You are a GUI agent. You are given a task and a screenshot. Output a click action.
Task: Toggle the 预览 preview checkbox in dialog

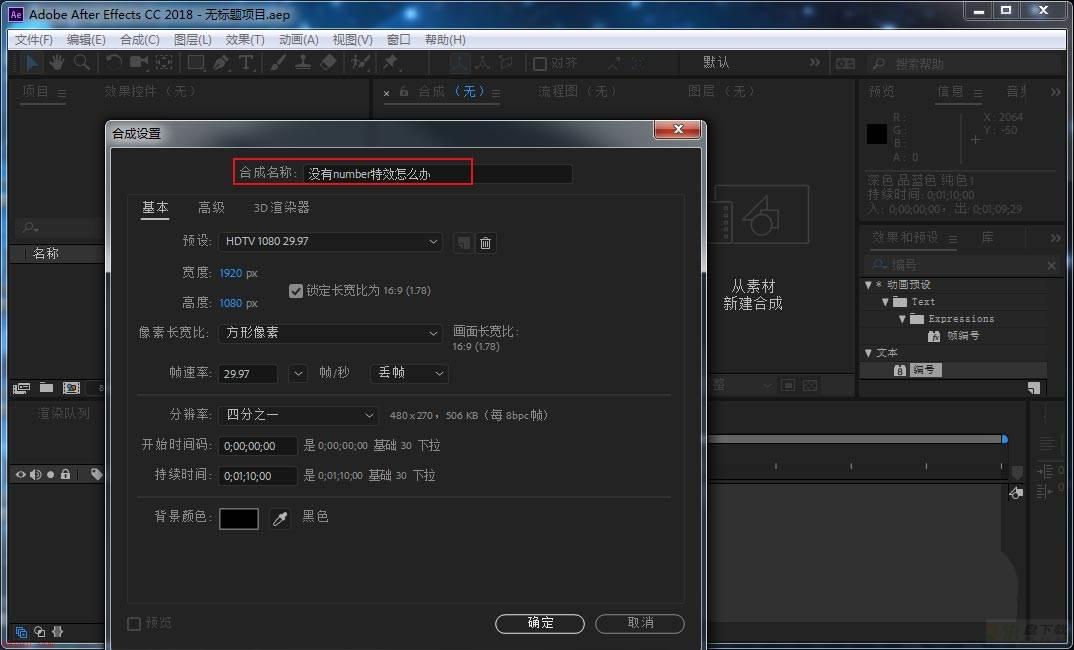pyautogui.click(x=134, y=623)
